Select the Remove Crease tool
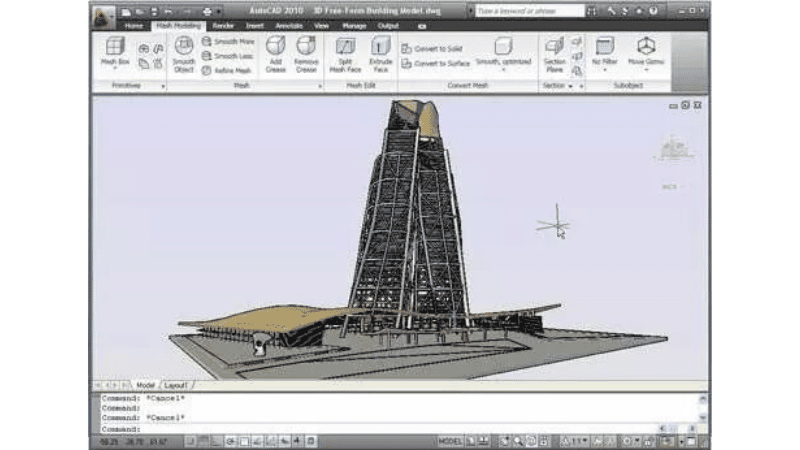The height and width of the screenshot is (450, 800). tap(306, 54)
